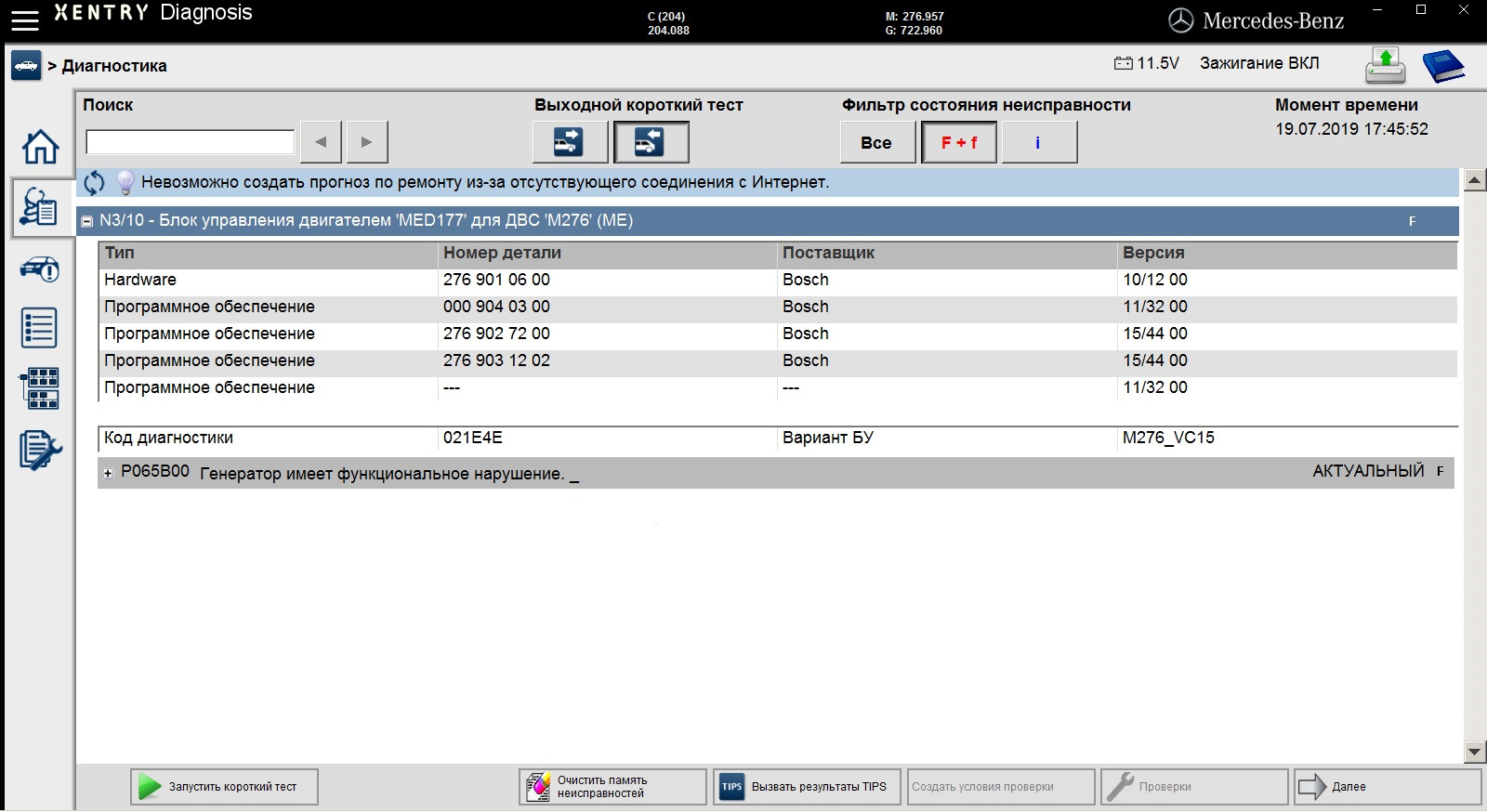Open the hamburger main menu
Screen dimensions: 1487x812
(25, 20)
